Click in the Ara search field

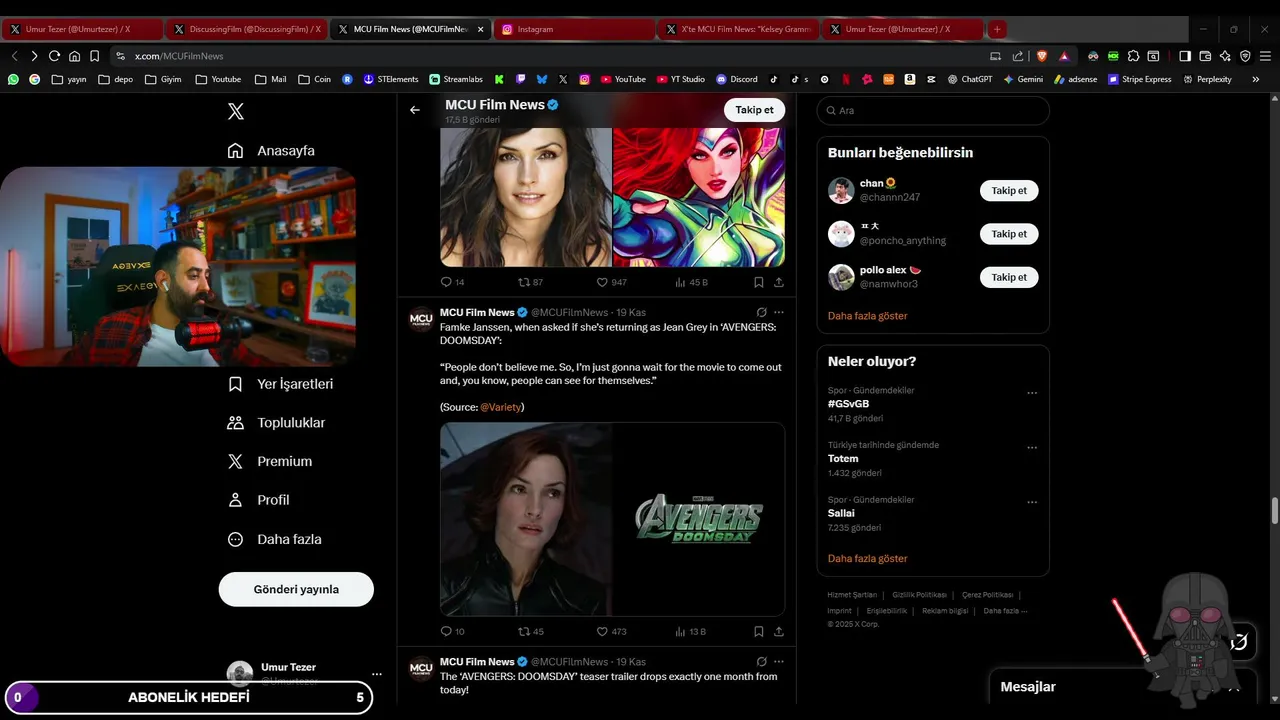pyautogui.click(x=933, y=110)
